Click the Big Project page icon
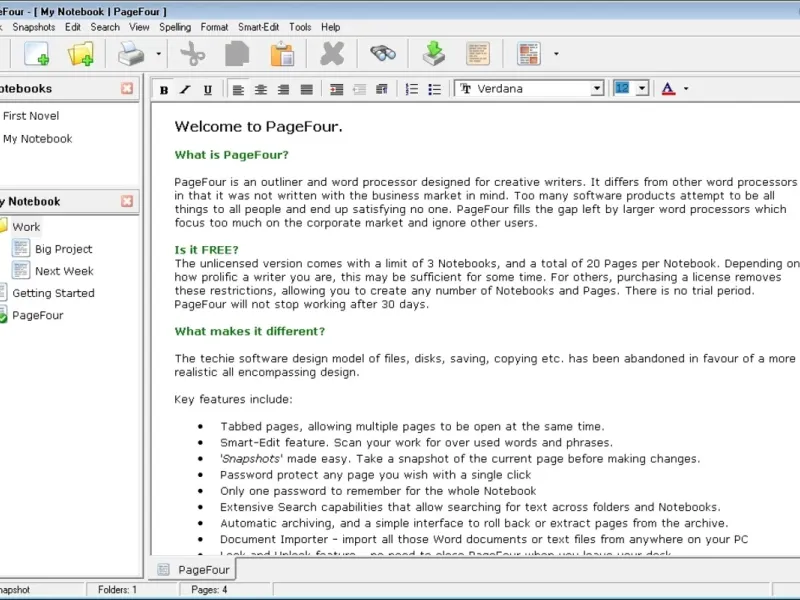800x600 pixels. (x=21, y=248)
